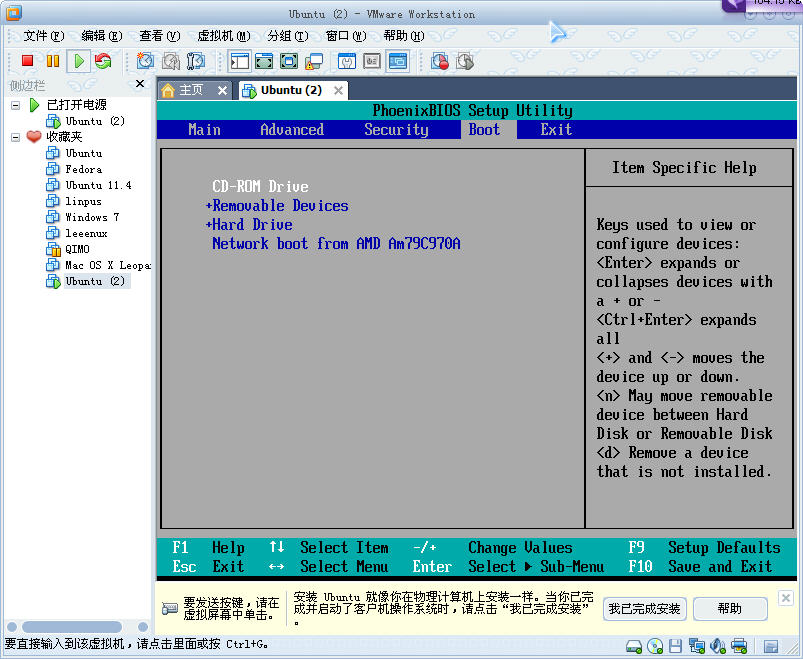Click the VMware logo in the title bar
Screen dimensions: 803x659
tap(13, 12)
